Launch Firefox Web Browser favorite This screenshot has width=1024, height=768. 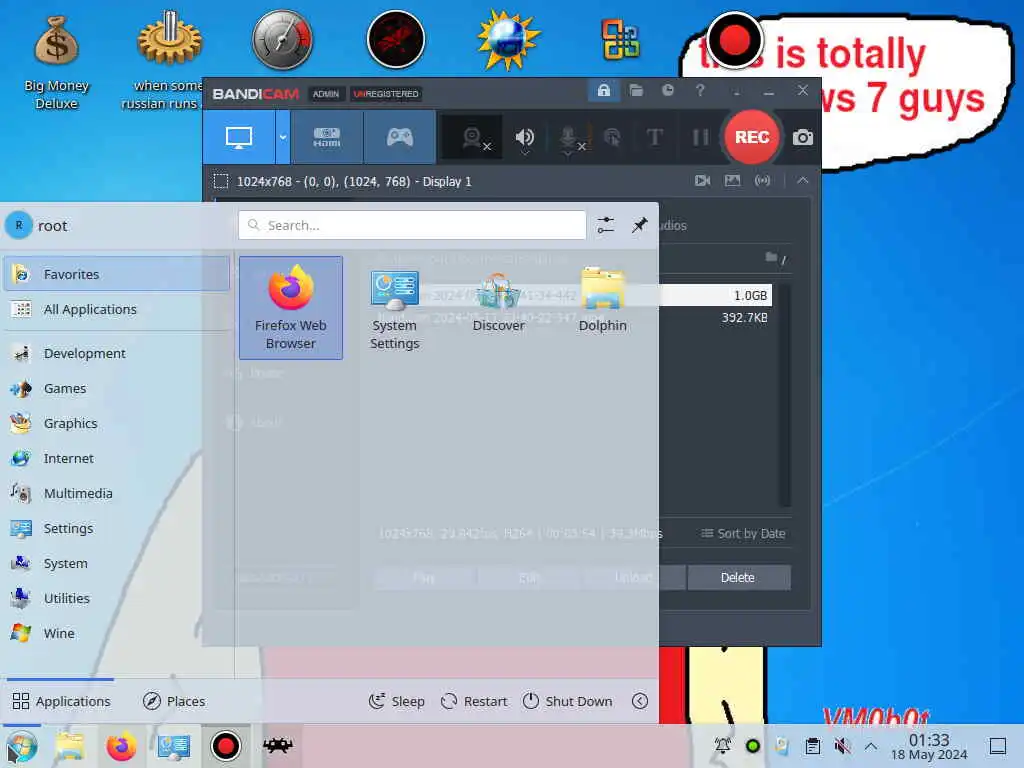[291, 308]
